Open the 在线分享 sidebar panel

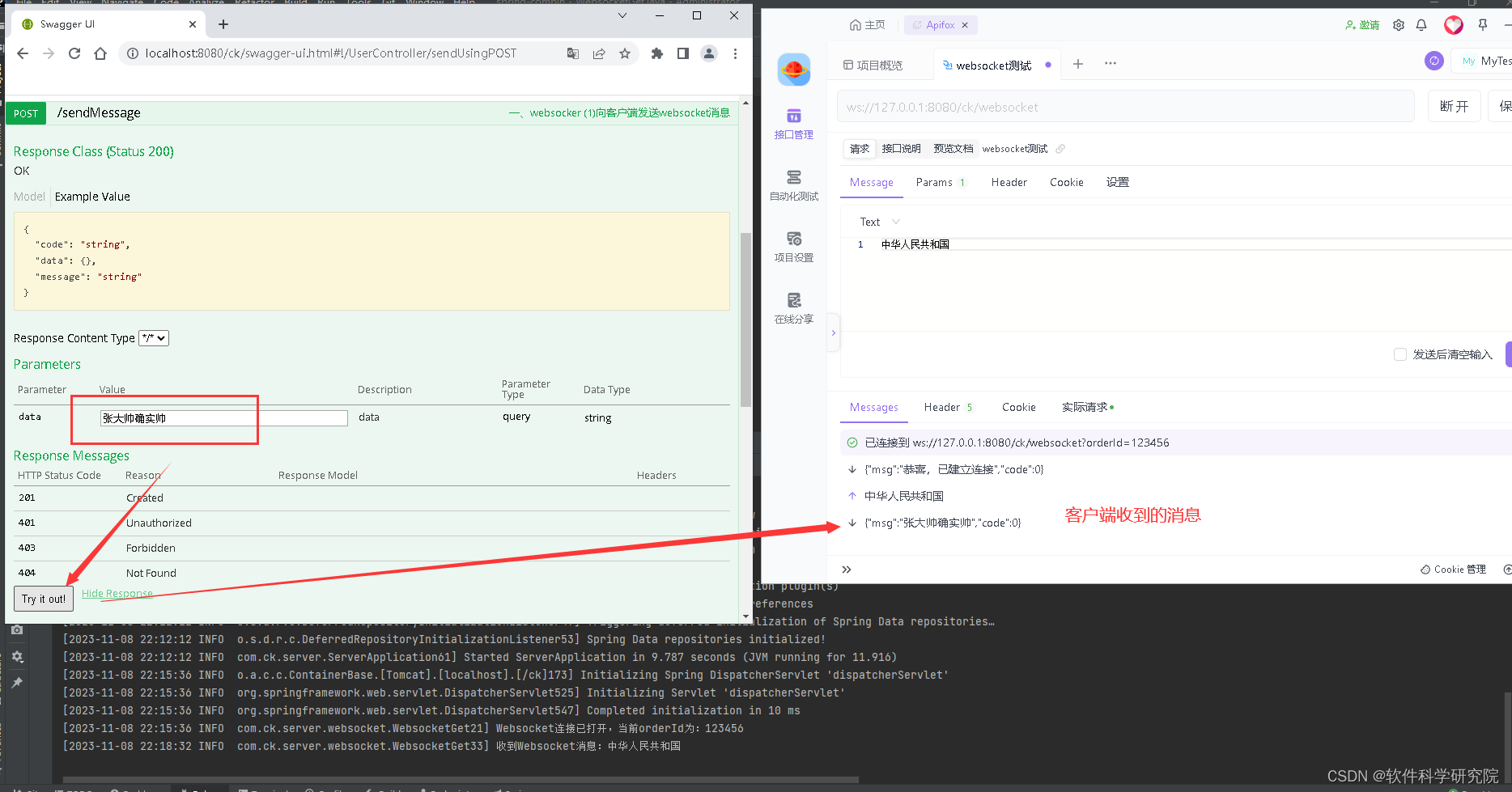pos(793,306)
